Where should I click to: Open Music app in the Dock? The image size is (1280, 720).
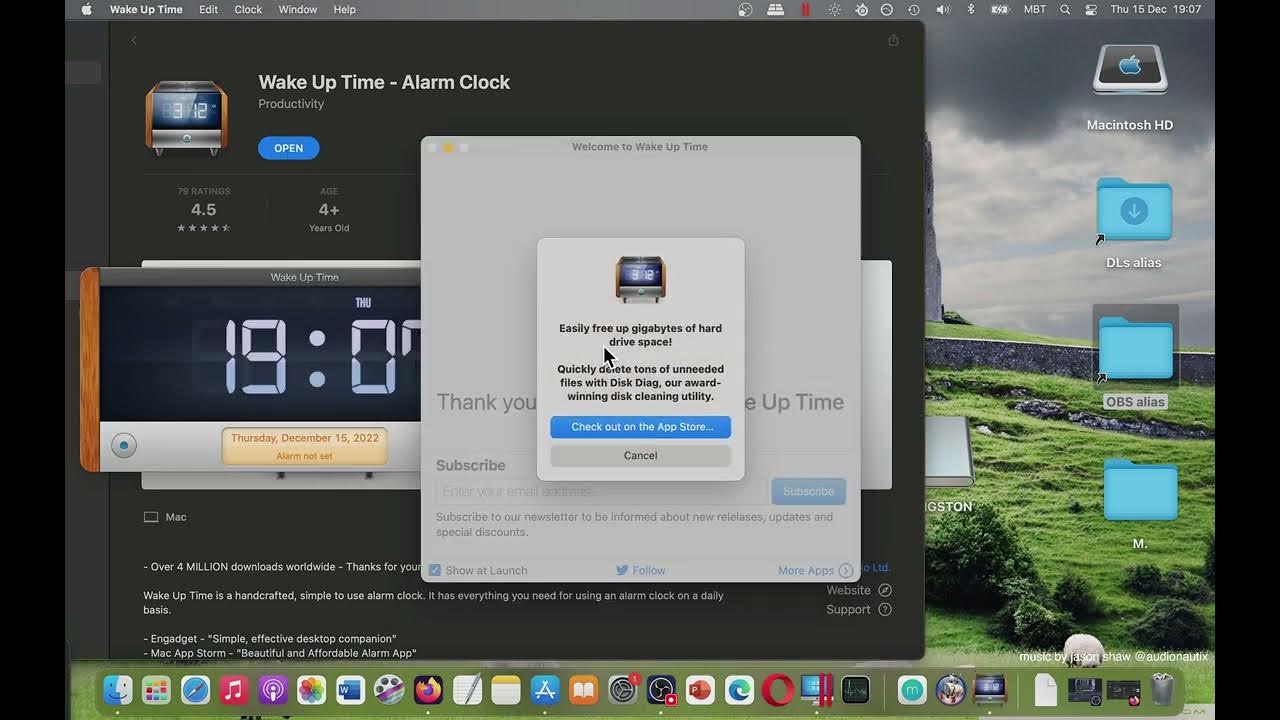point(234,690)
